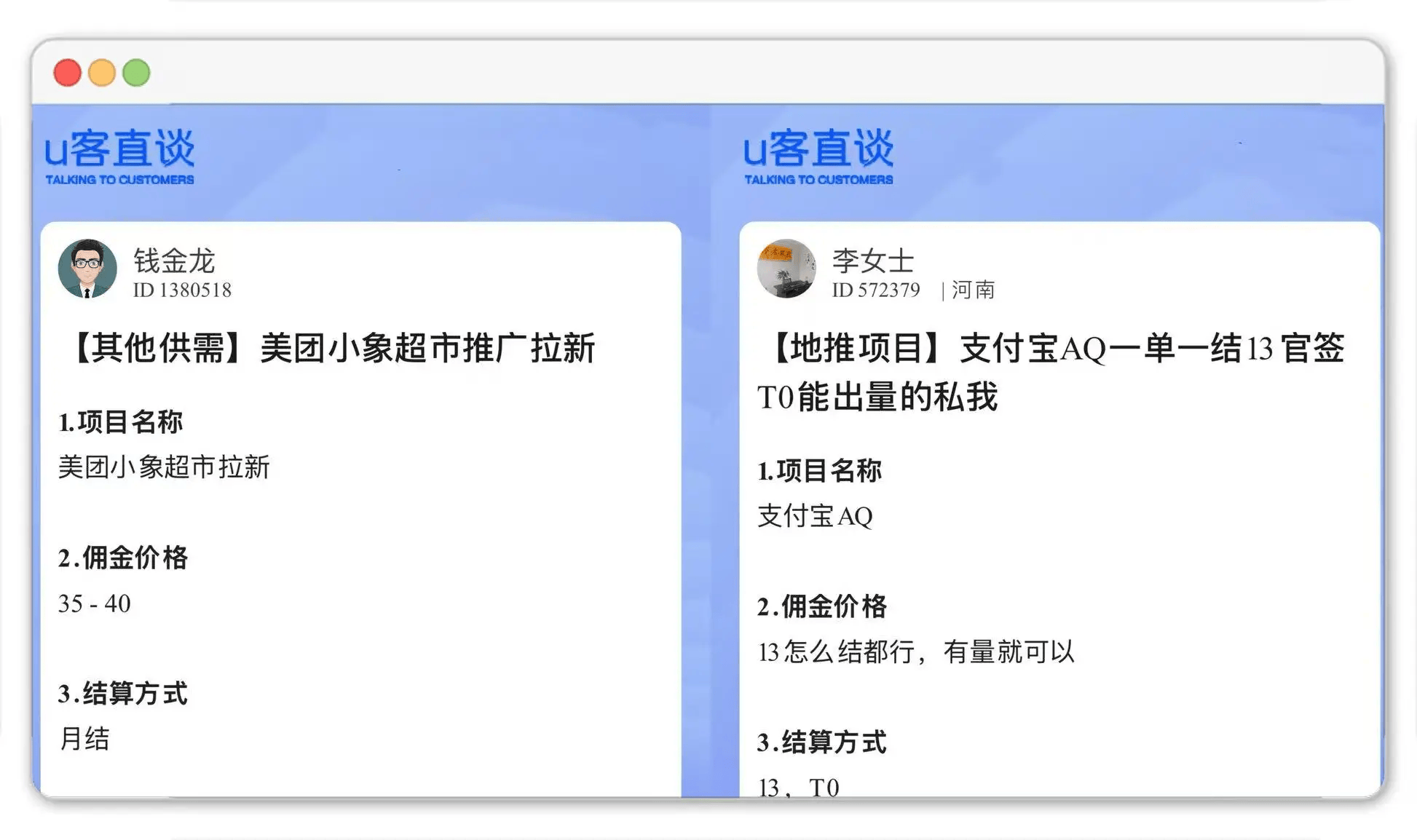This screenshot has height=840, width=1417.
Task: Click the username 李女士
Action: [x=872, y=260]
